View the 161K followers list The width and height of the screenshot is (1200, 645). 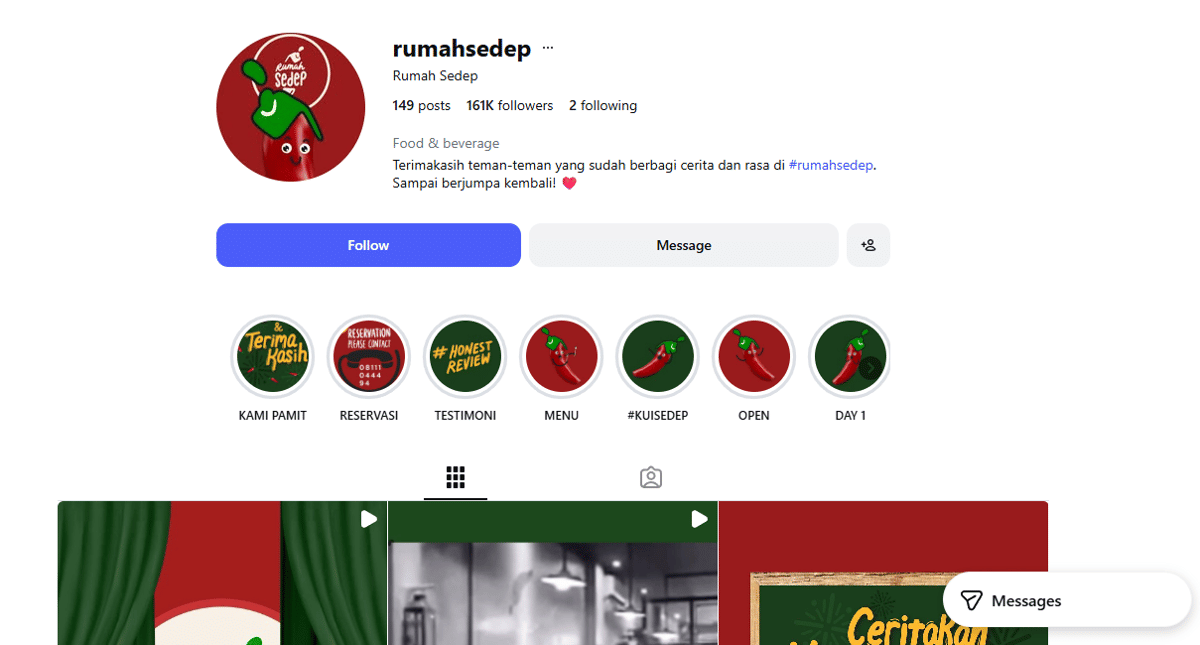click(x=509, y=105)
